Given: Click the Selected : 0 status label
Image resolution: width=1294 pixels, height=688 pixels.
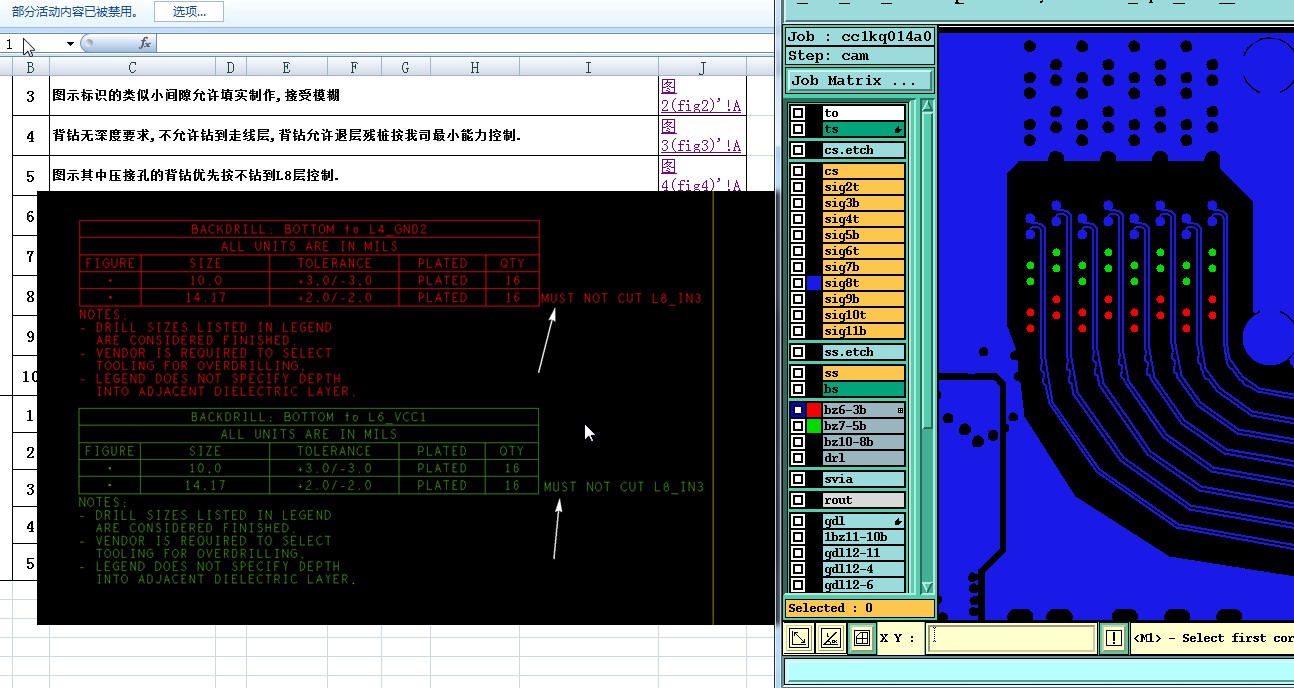Looking at the screenshot, I should pos(860,608).
